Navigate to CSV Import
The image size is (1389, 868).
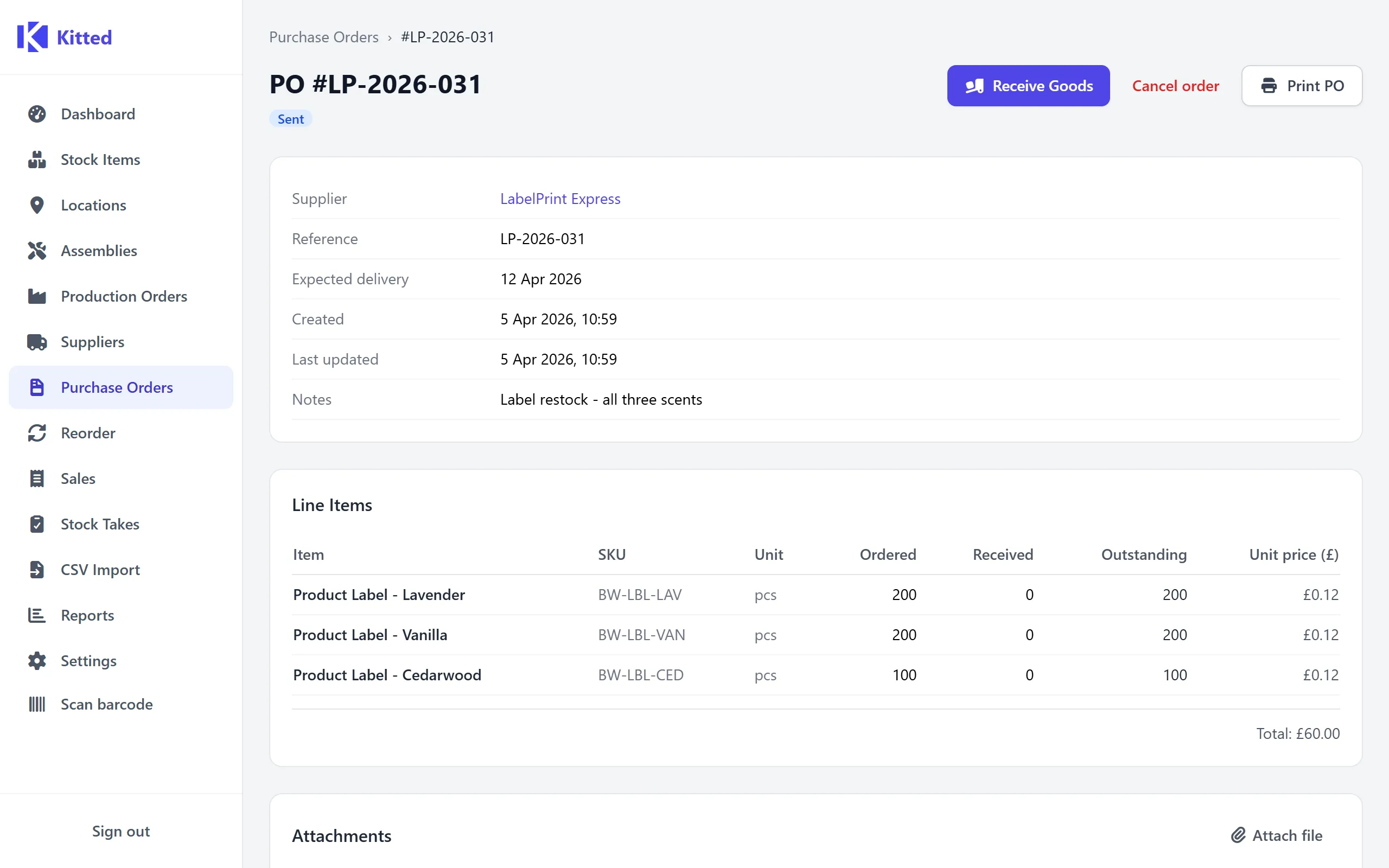pos(100,570)
